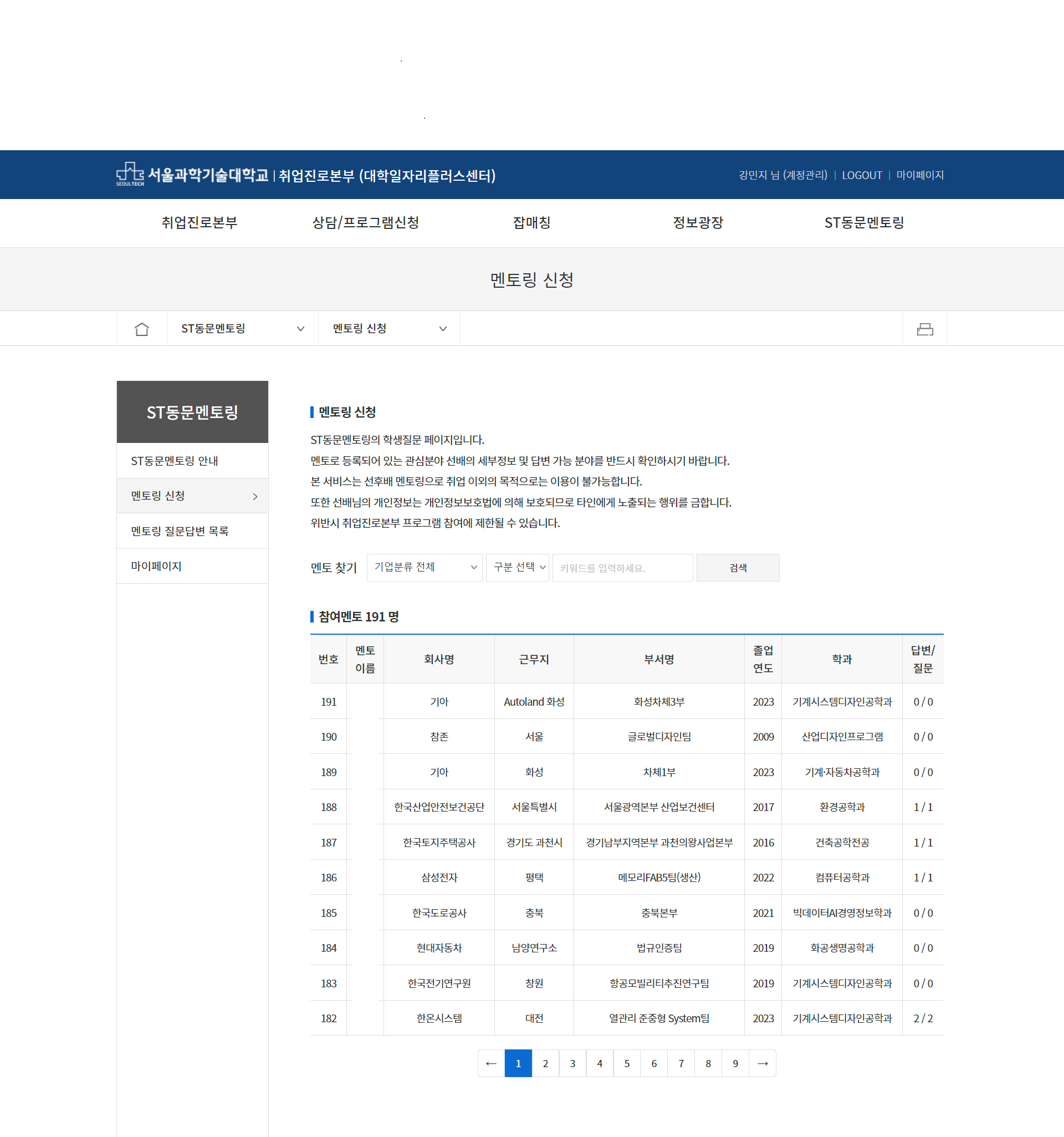Click 메모리FAB5팀(생산) department cell
This screenshot has width=1064, height=1137.
[x=659, y=878]
